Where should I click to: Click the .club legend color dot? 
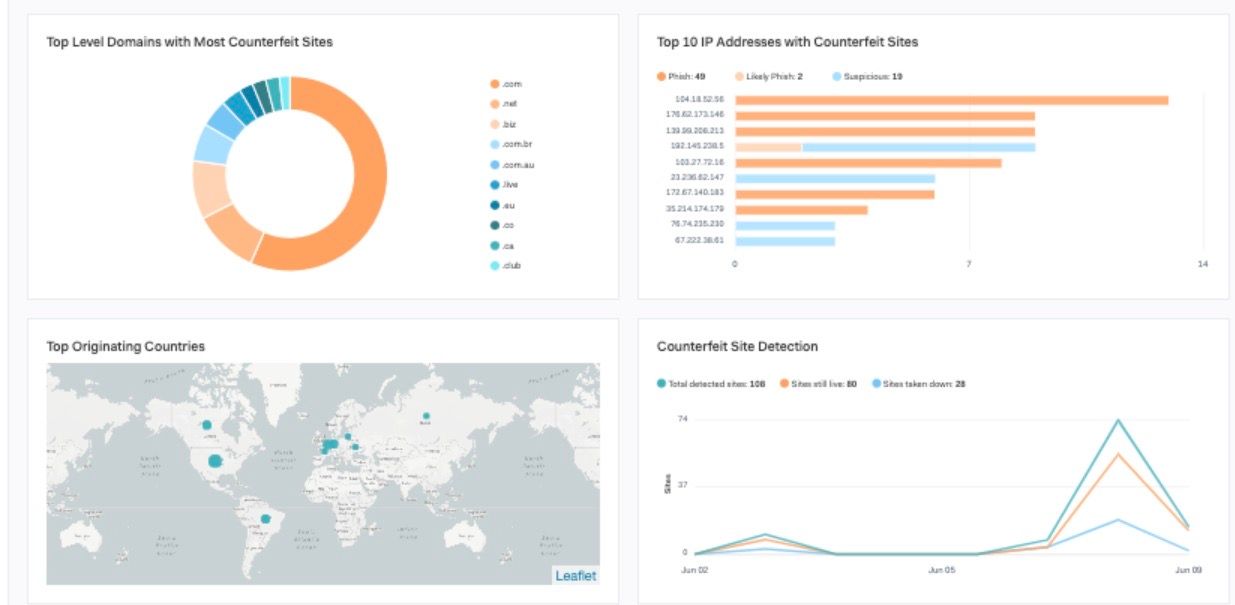coord(494,266)
